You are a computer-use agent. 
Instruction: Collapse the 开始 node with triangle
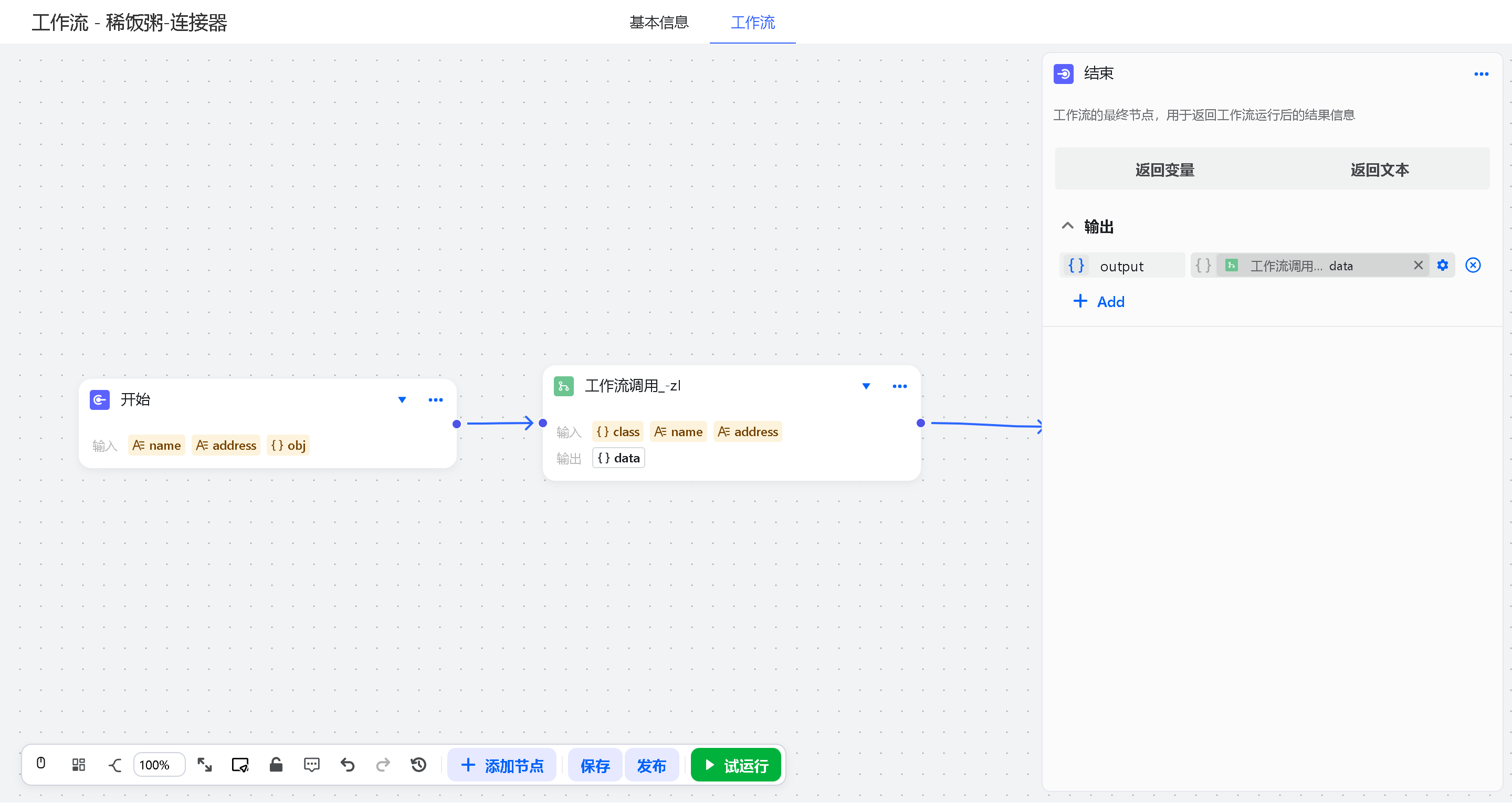(402, 400)
